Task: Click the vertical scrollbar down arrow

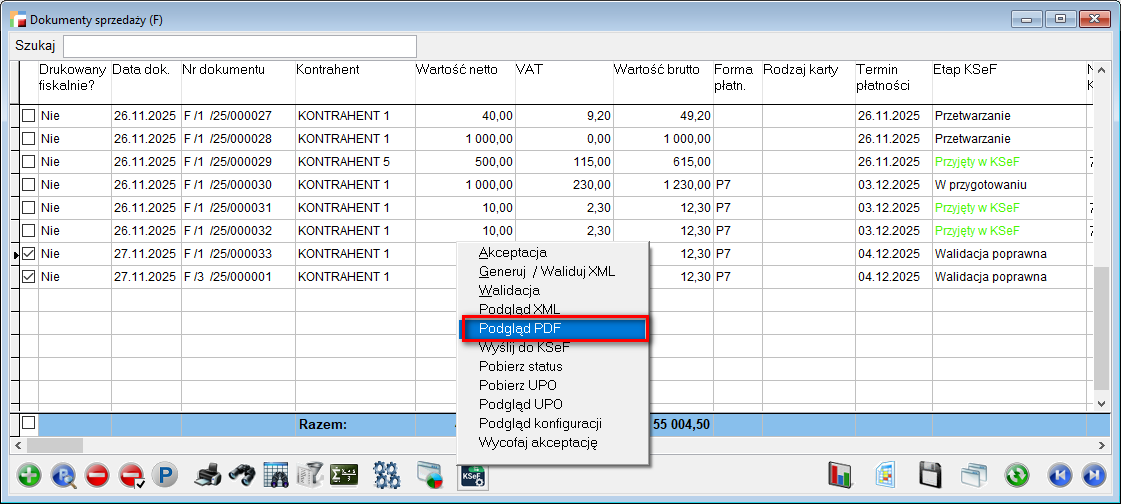Action: (x=1103, y=403)
